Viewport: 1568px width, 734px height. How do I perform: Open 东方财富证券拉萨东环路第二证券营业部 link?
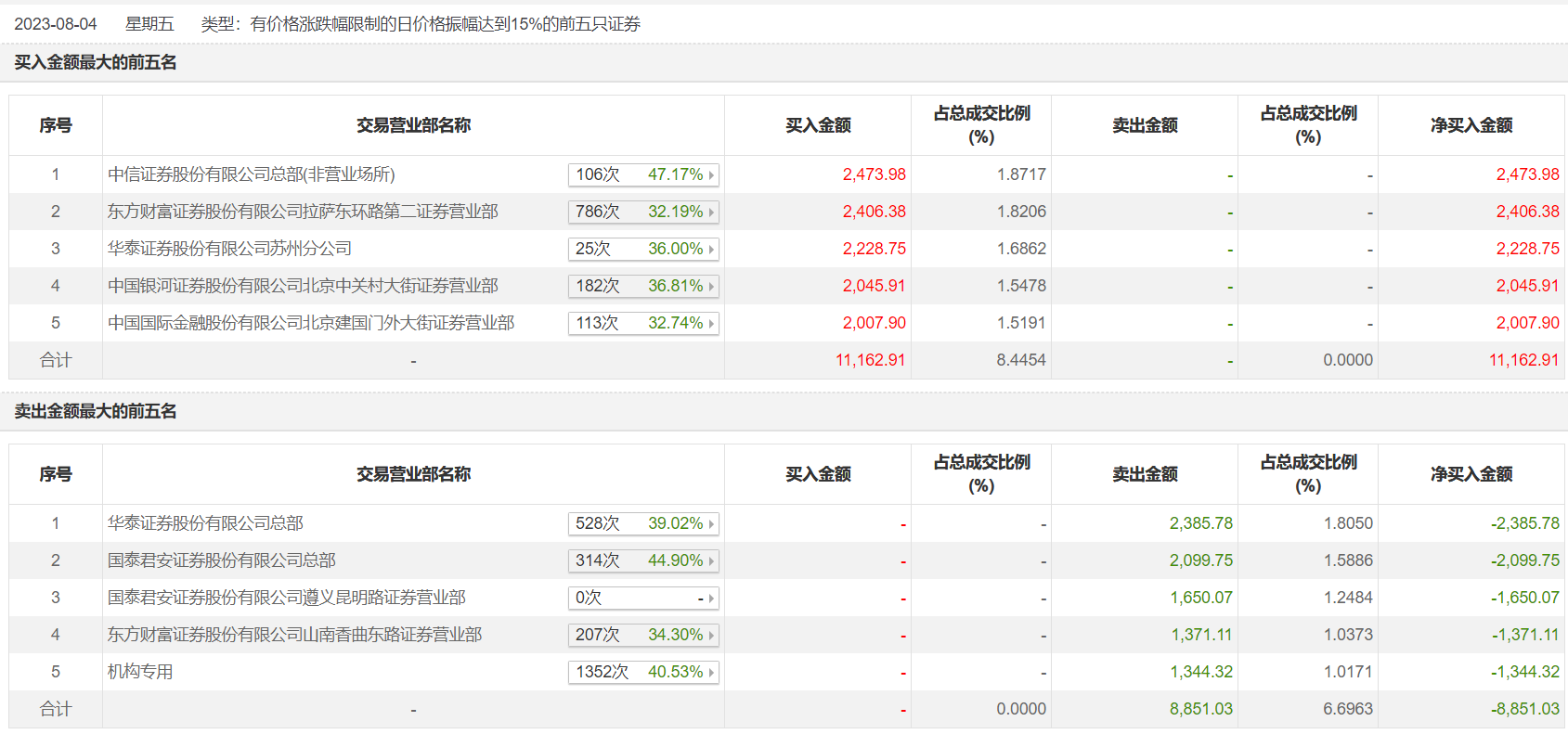303,212
